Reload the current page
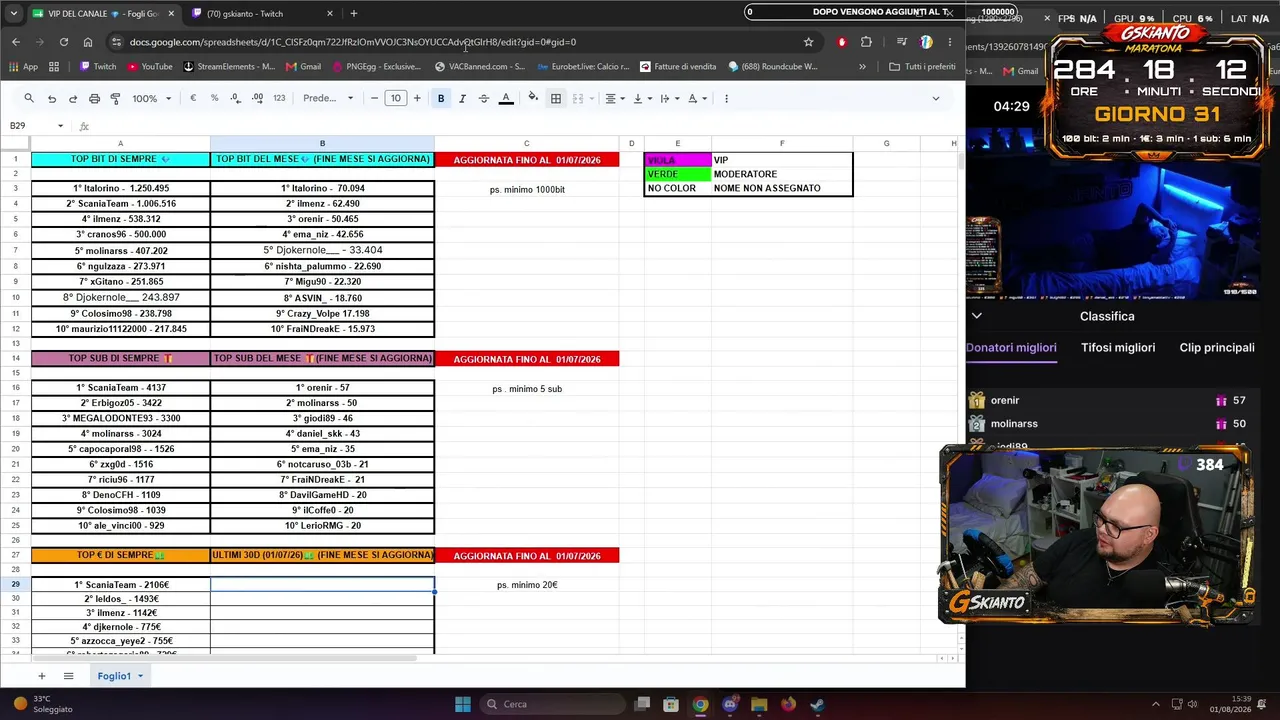This screenshot has width=1280, height=720. point(64,42)
